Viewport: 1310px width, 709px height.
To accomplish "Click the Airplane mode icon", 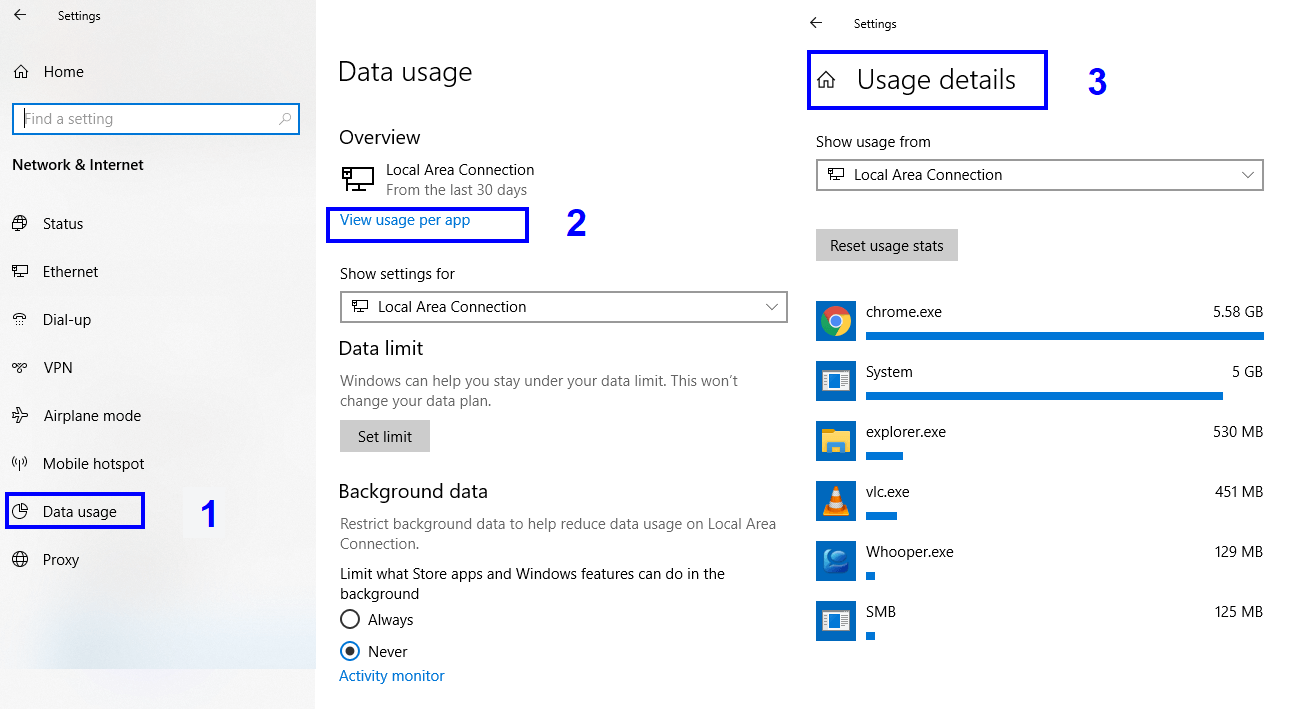I will (x=20, y=415).
